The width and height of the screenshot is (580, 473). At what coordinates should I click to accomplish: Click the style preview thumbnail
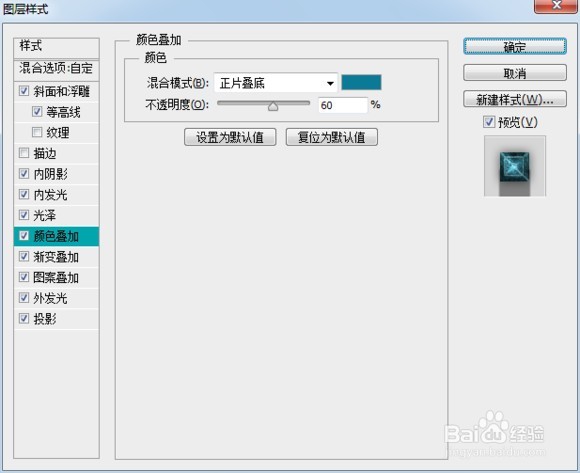[515, 166]
